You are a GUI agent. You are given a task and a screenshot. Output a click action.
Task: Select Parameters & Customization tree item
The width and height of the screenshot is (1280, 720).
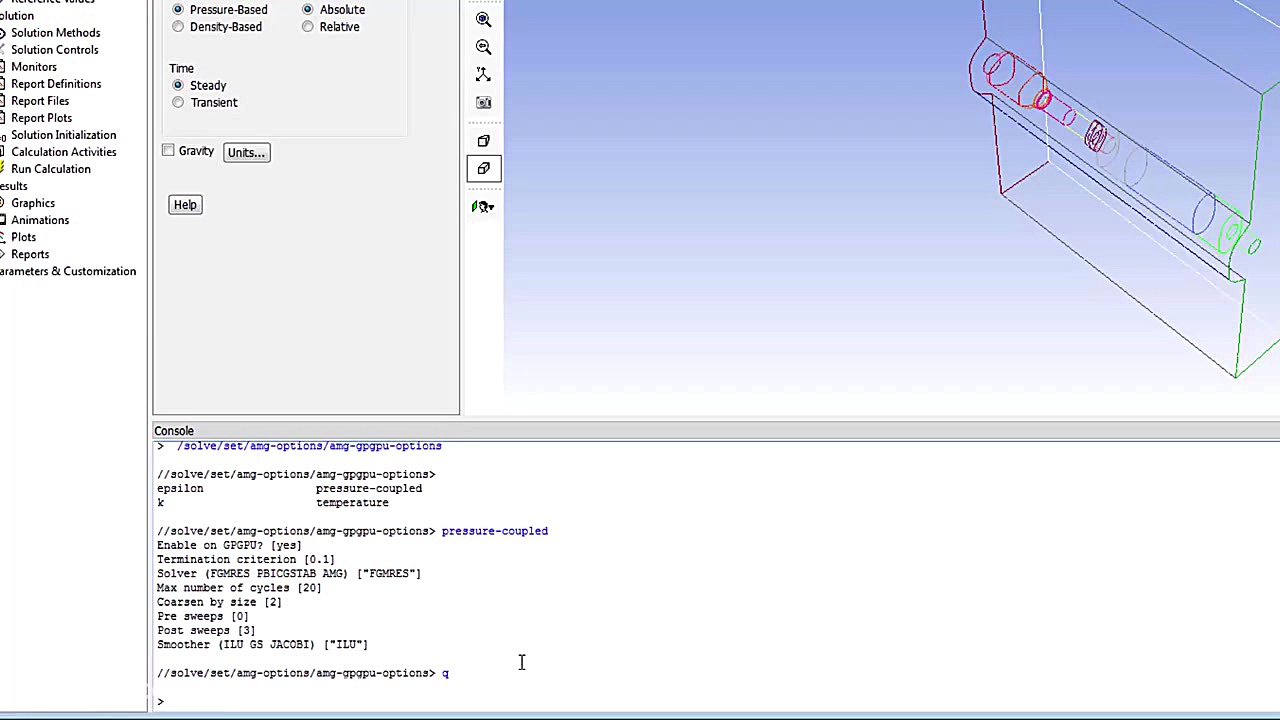point(68,271)
